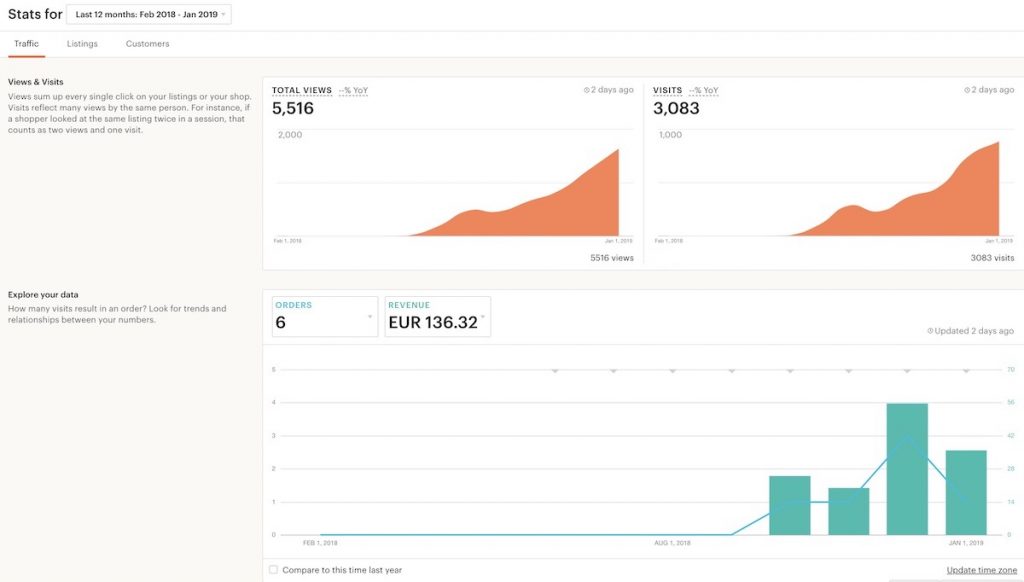Click the clock icon beside Updated 2 days ago

click(x=930, y=331)
